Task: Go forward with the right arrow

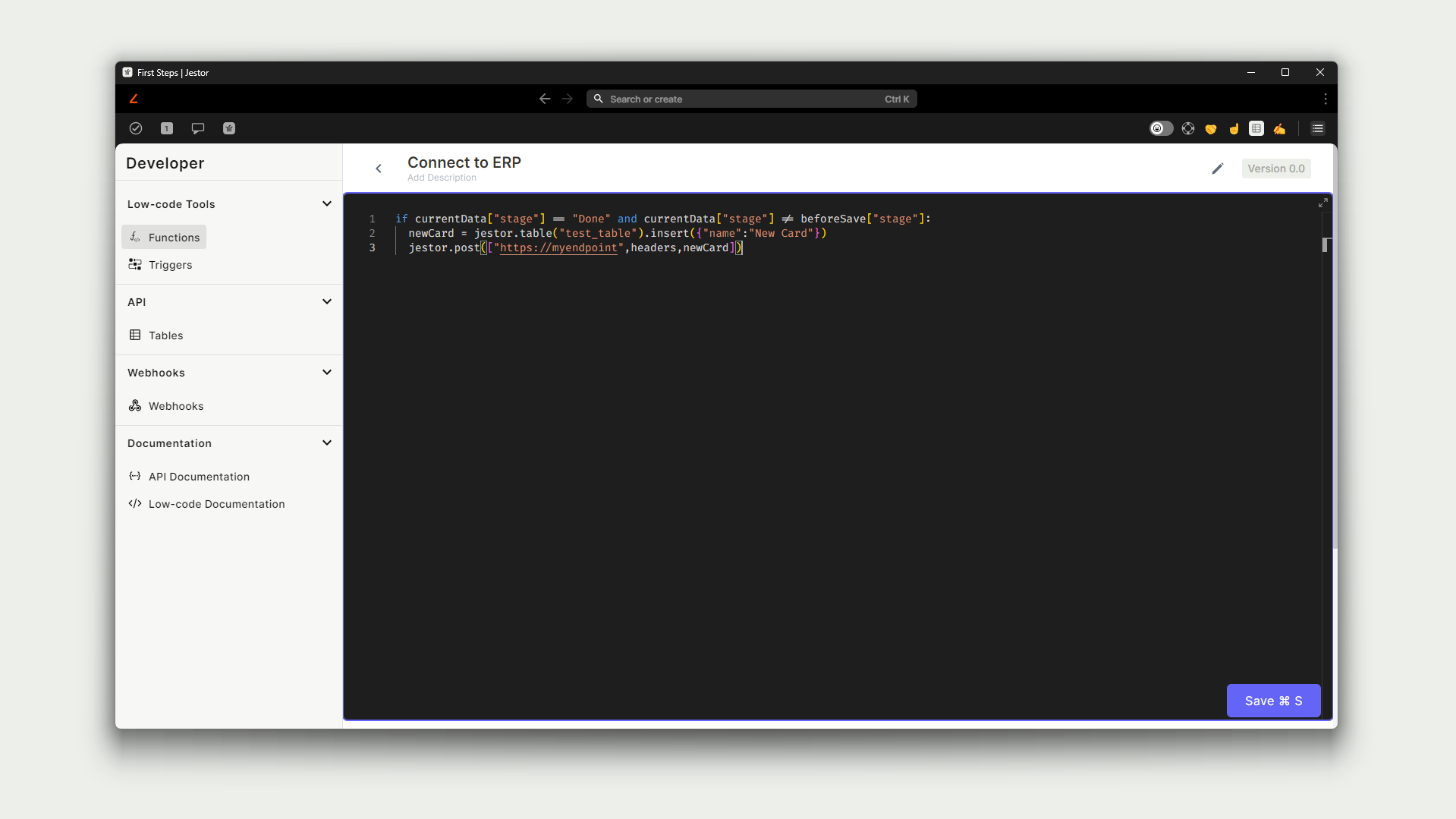Action: coord(568,99)
